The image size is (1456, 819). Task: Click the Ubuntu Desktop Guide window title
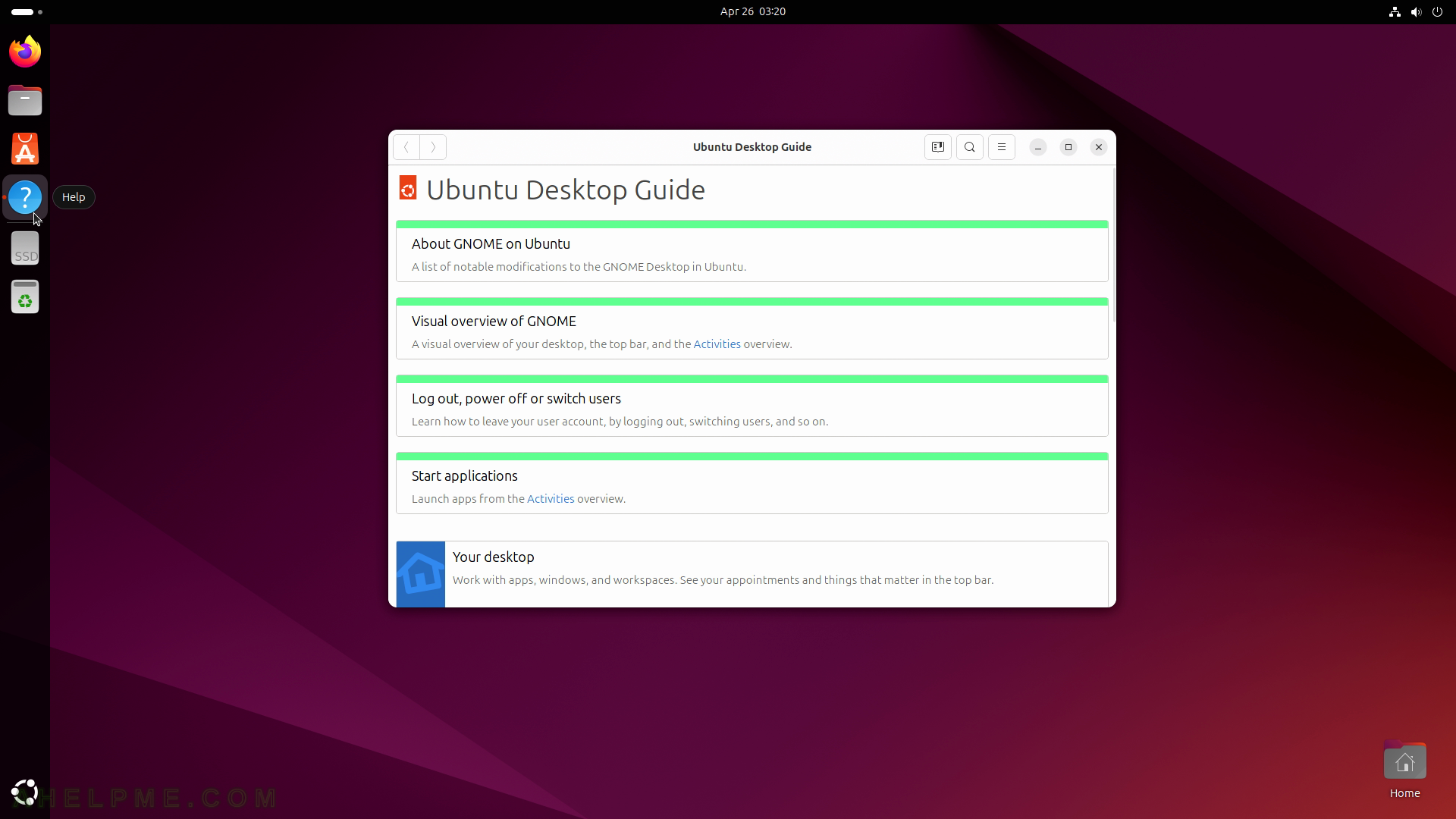tap(752, 147)
